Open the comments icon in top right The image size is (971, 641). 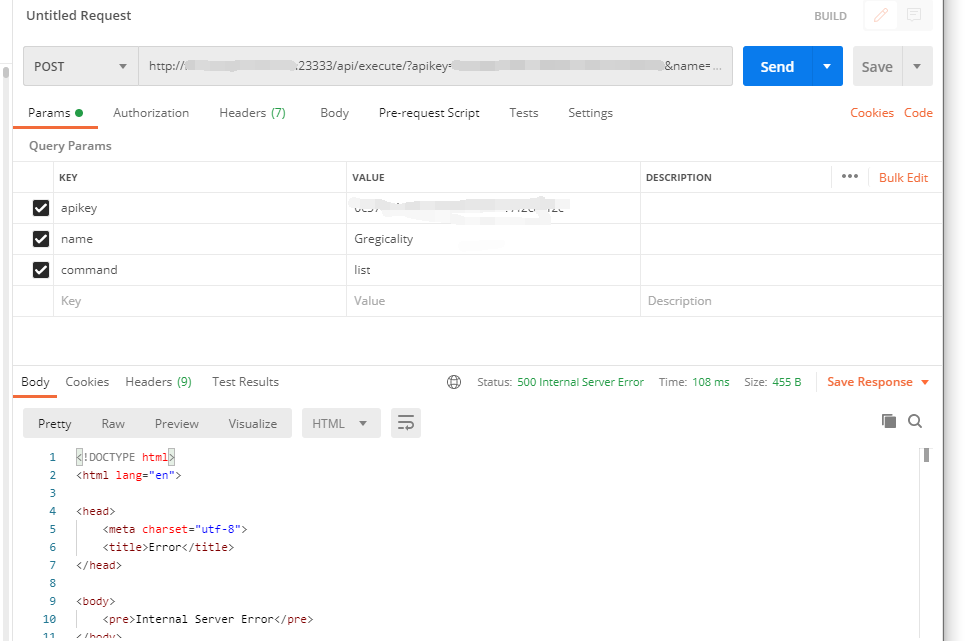pyautogui.click(x=914, y=16)
